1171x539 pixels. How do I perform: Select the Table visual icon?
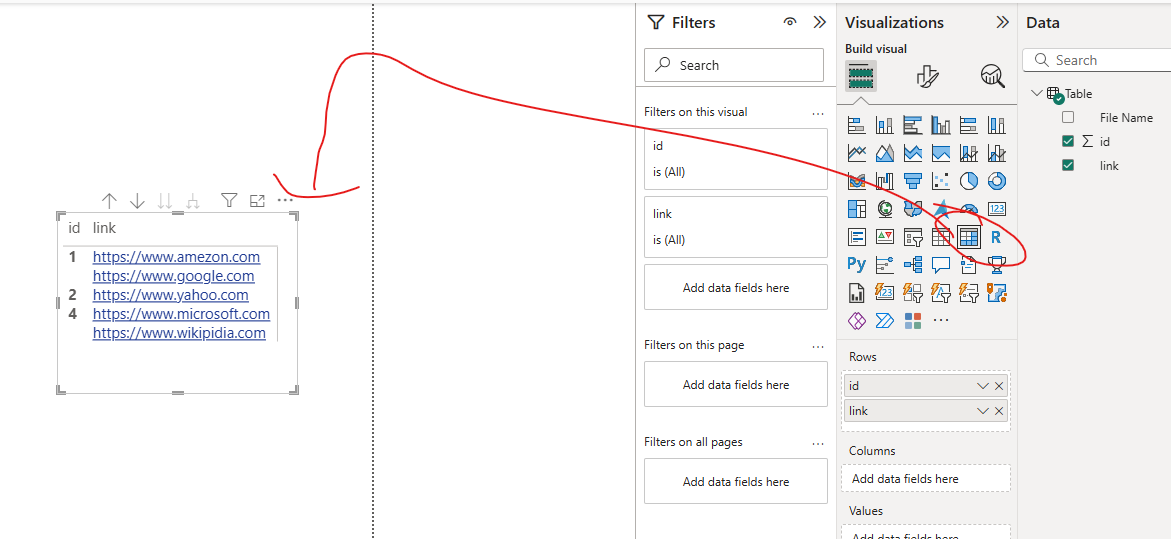pos(940,237)
